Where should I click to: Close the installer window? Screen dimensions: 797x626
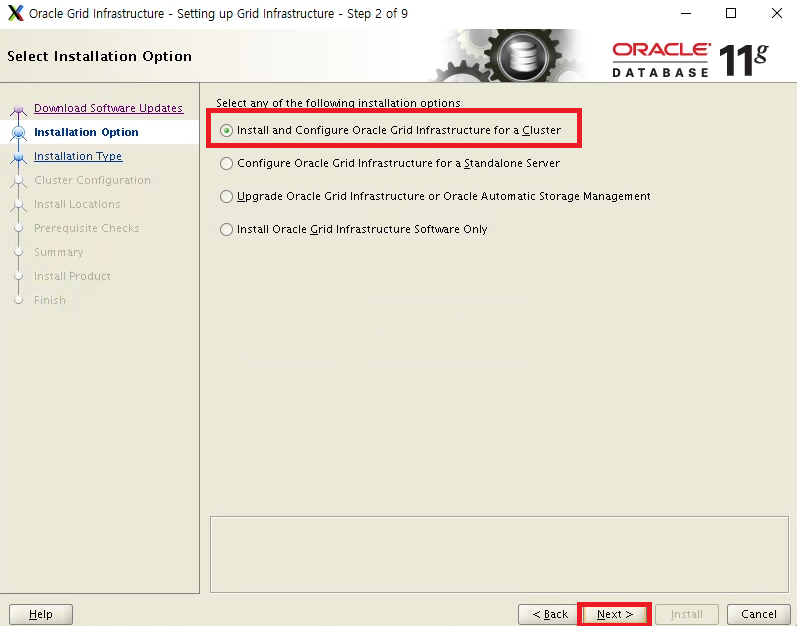click(777, 13)
